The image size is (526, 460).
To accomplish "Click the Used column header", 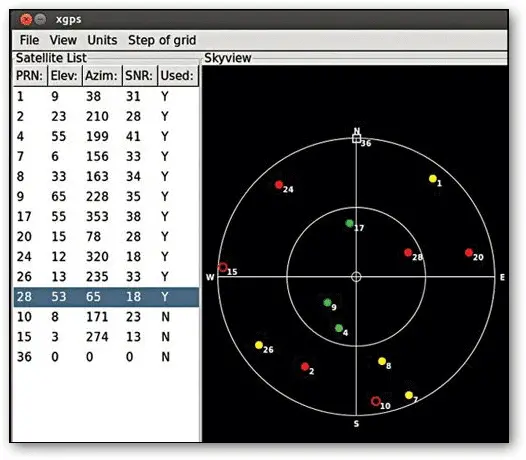I will coord(178,76).
